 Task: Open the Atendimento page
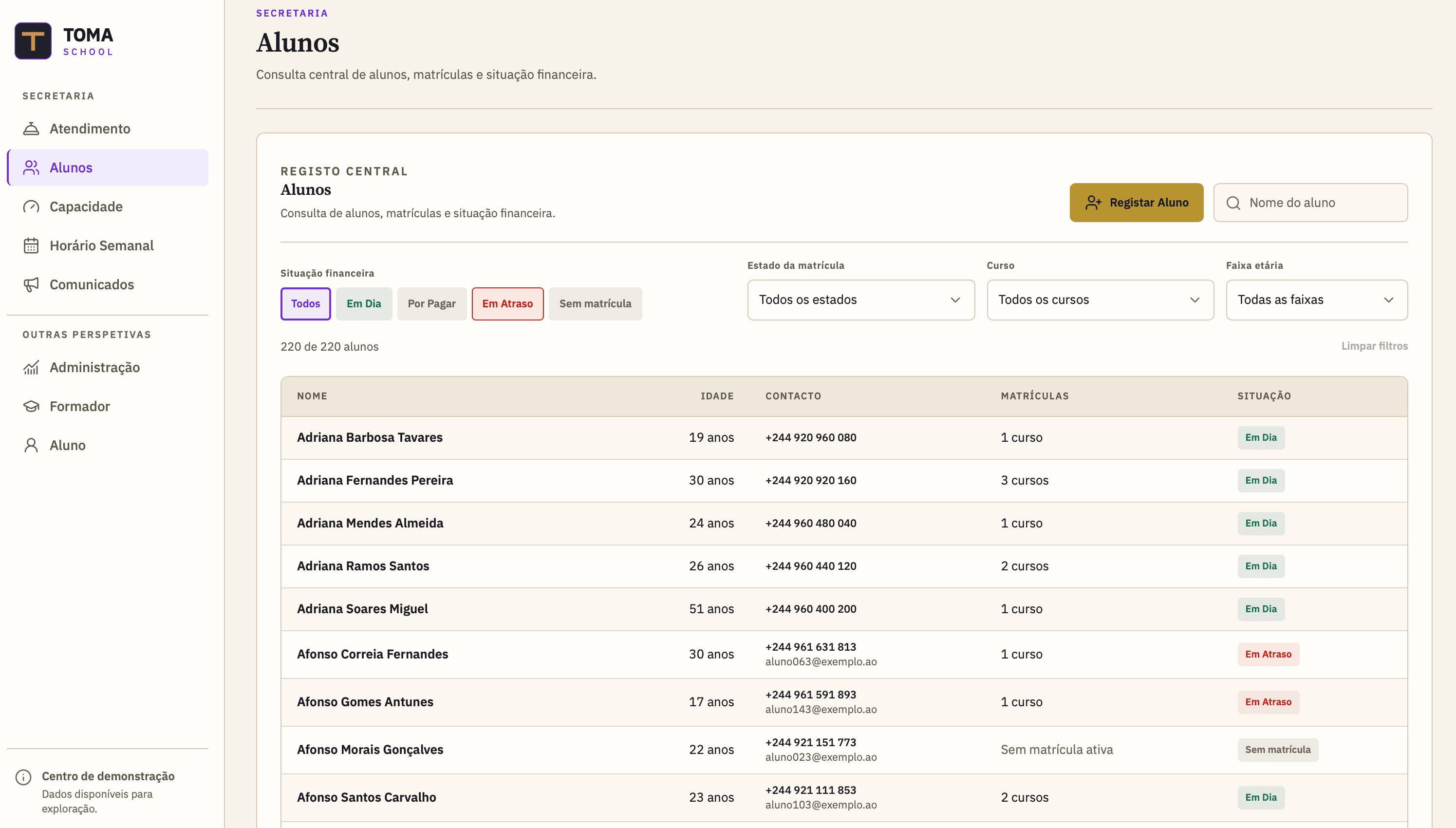tap(108, 129)
